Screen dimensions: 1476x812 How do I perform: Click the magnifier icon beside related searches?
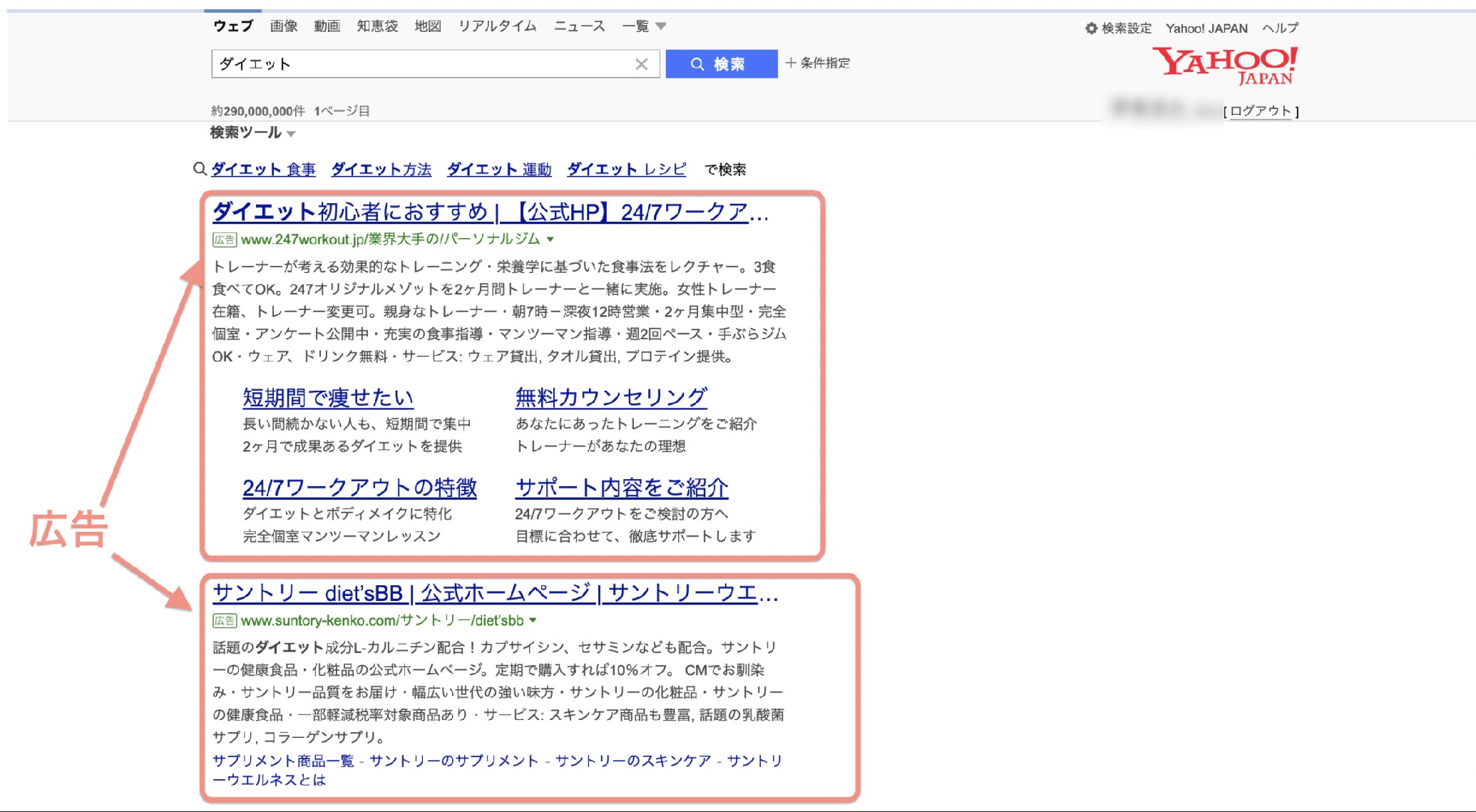[x=200, y=169]
